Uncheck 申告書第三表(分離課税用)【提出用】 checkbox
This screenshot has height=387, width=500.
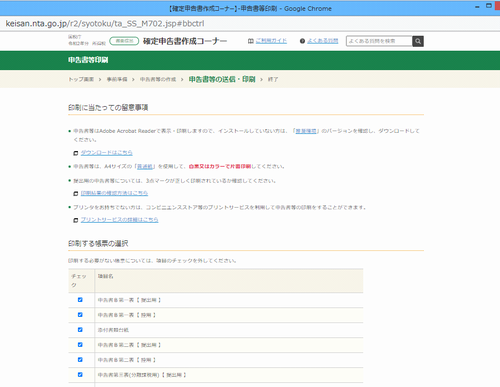click(80, 375)
